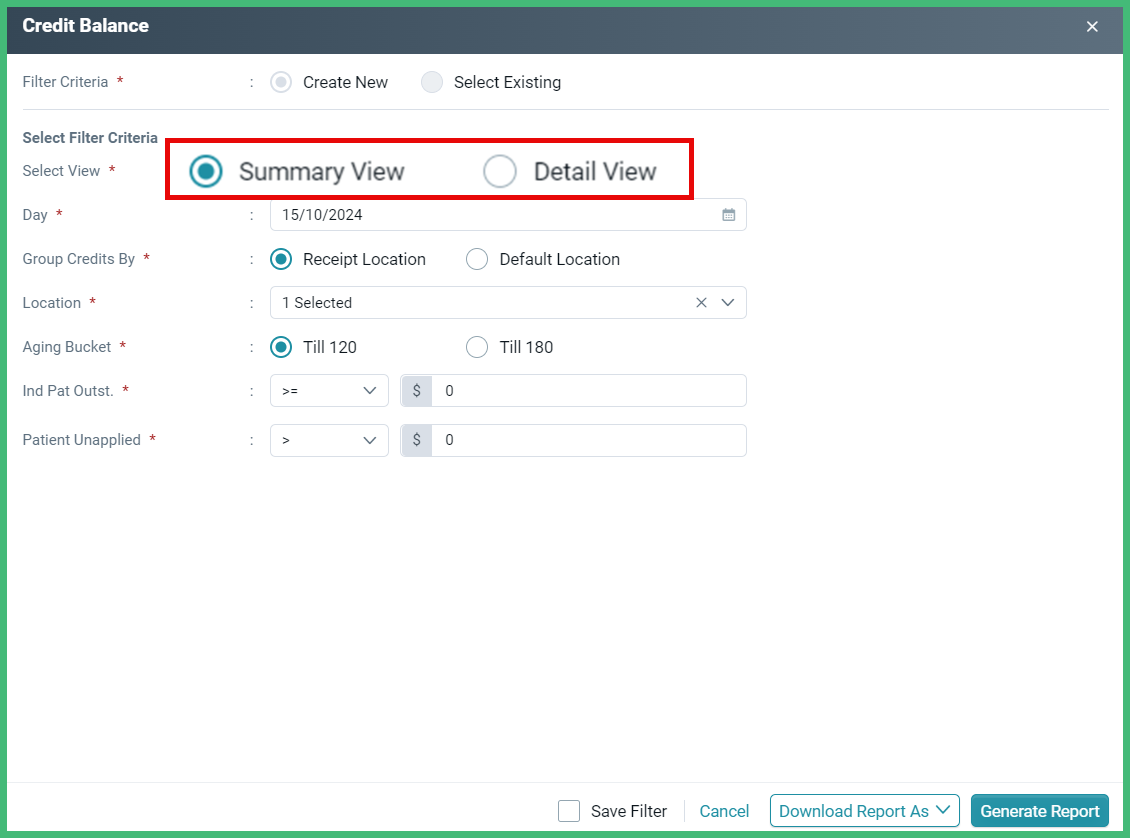Open the Ind Pat Outst comparison operator dropdown
Image resolution: width=1130 pixels, height=838 pixels.
[329, 390]
